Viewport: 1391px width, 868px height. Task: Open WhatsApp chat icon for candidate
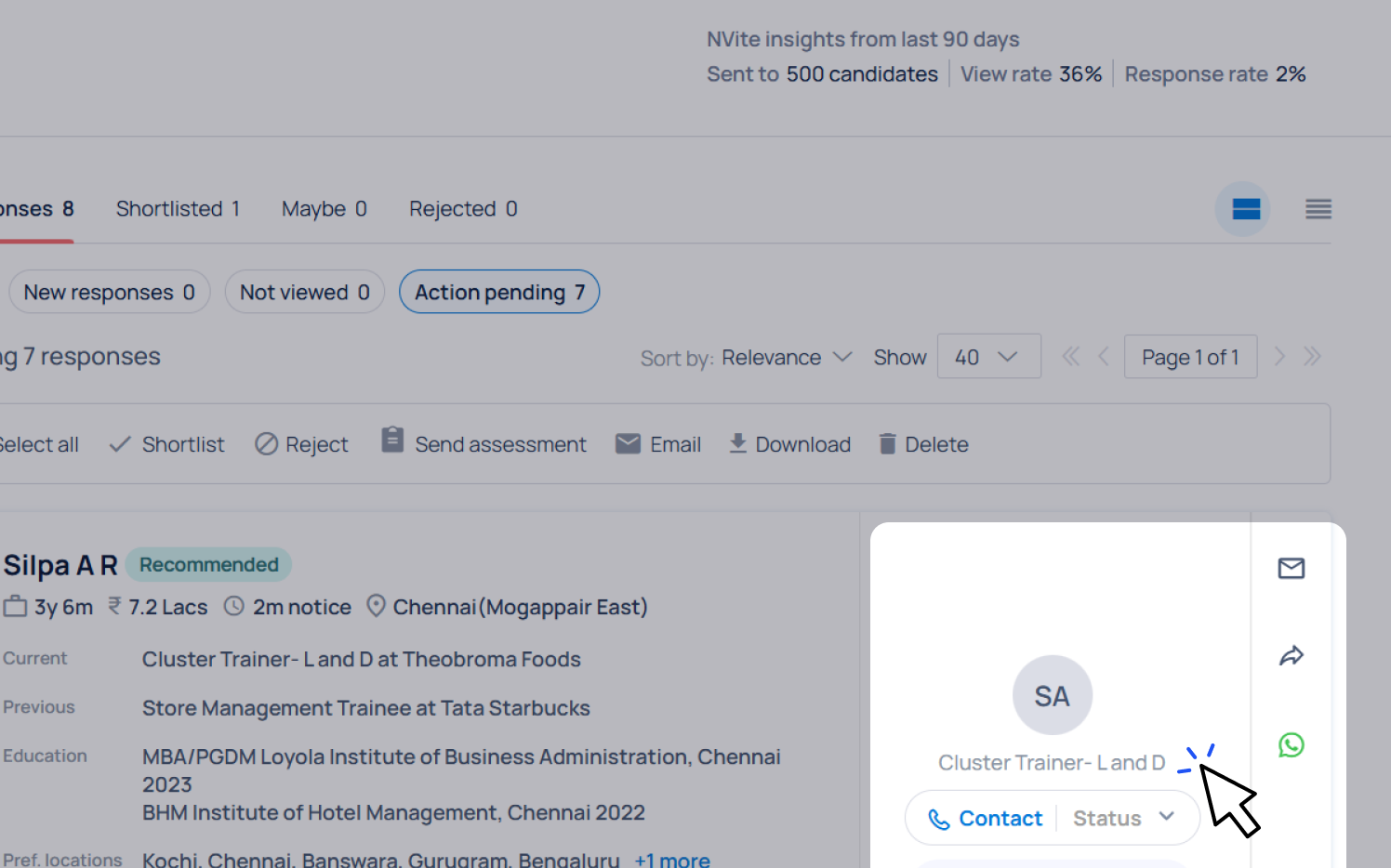(1291, 744)
